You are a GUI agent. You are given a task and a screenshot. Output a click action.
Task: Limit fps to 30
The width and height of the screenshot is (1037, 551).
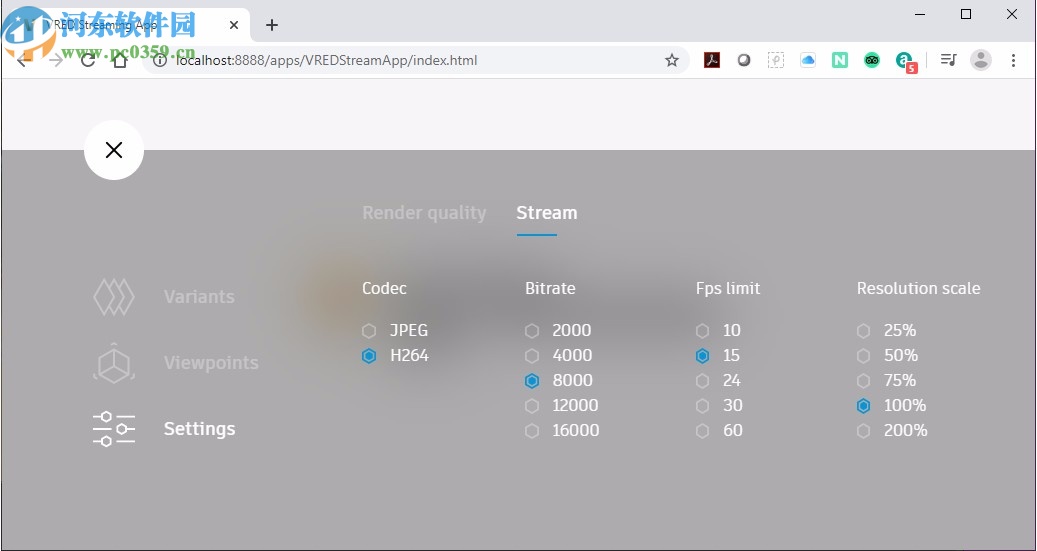click(x=719, y=405)
